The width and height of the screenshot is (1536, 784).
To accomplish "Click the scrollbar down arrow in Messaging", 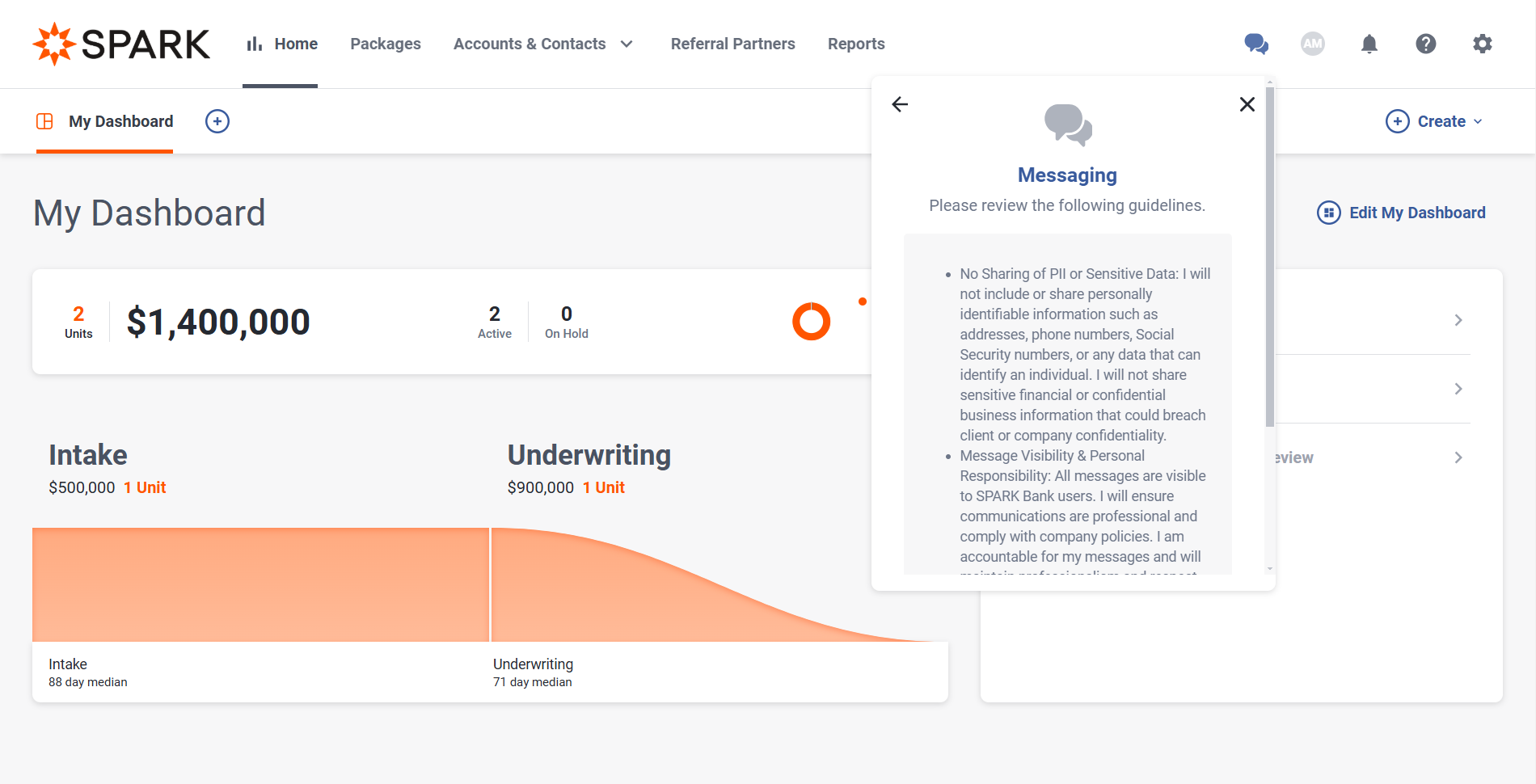I will coord(1270,569).
